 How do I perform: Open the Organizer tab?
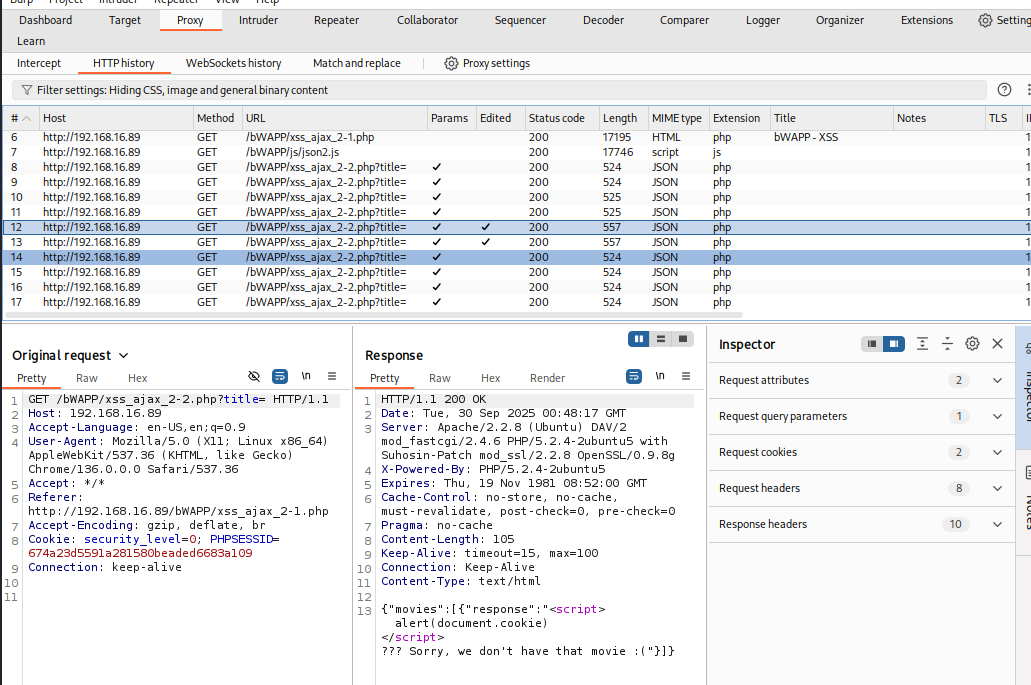coord(840,20)
